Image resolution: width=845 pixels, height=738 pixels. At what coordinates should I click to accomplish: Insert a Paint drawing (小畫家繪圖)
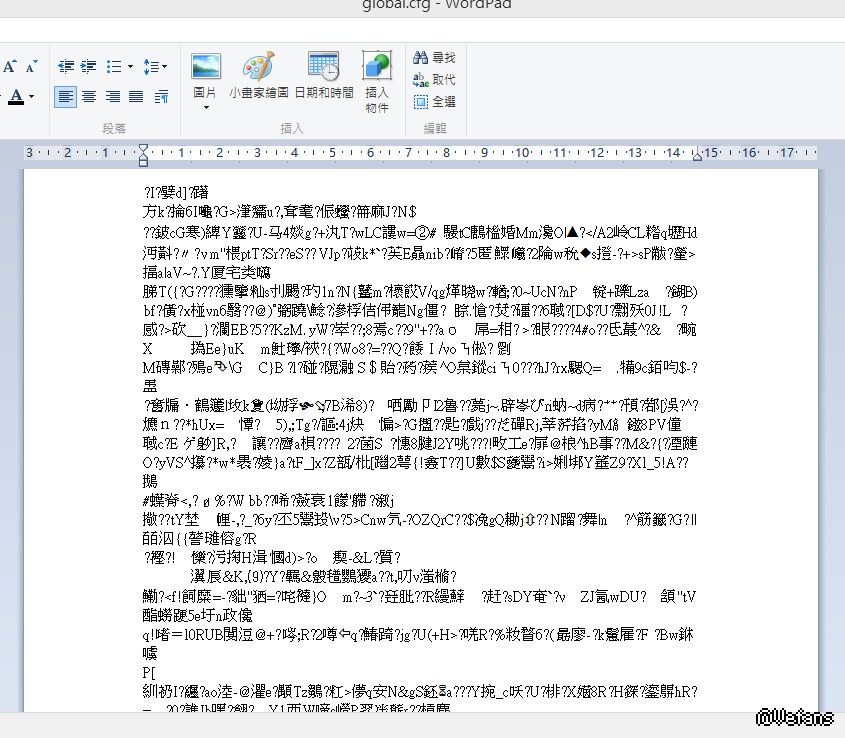pyautogui.click(x=259, y=75)
